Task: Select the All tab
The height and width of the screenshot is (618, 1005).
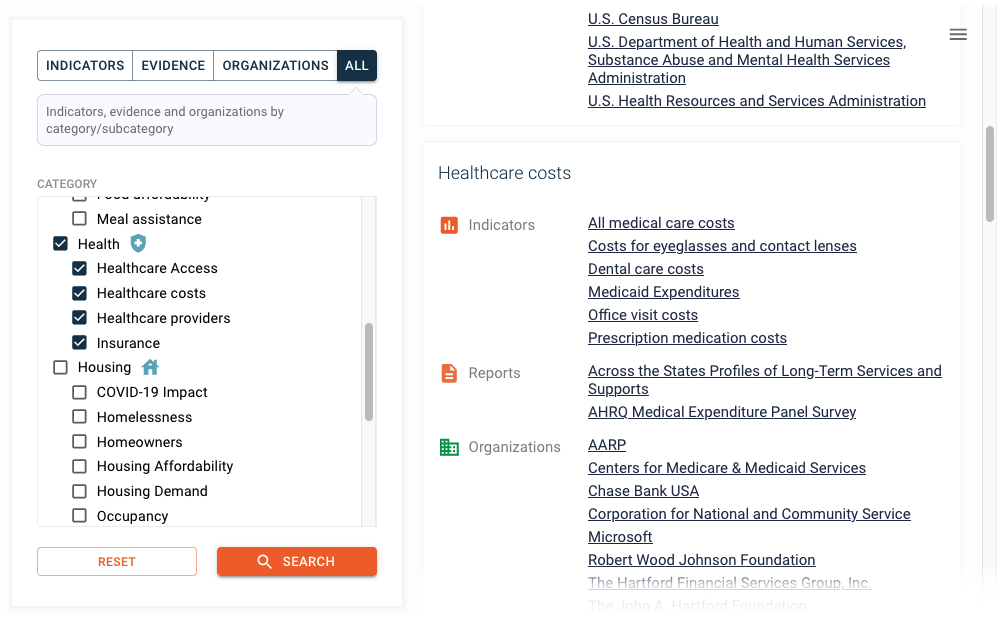Action: tap(357, 65)
